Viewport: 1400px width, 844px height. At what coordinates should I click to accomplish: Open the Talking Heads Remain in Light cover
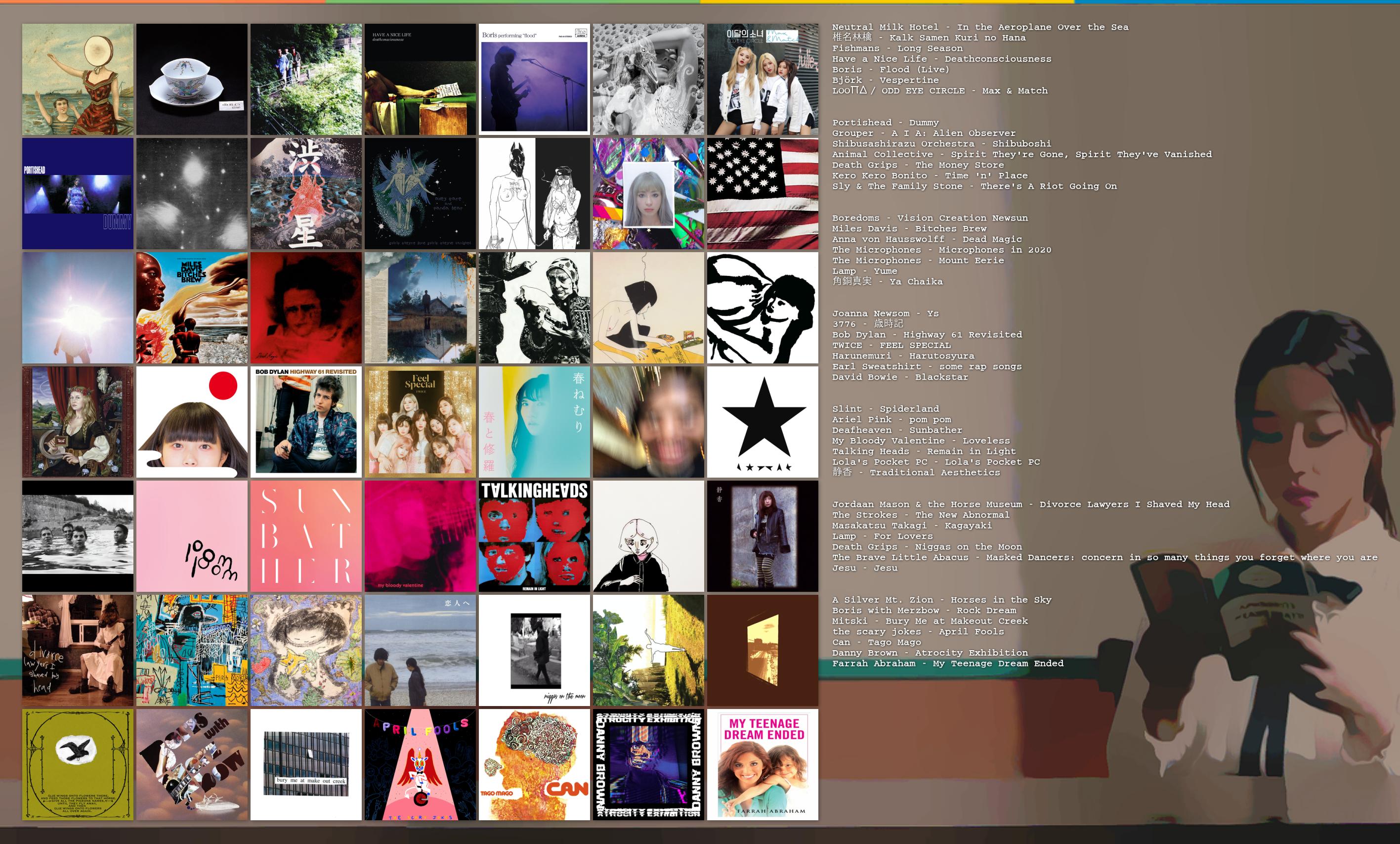tap(535, 536)
